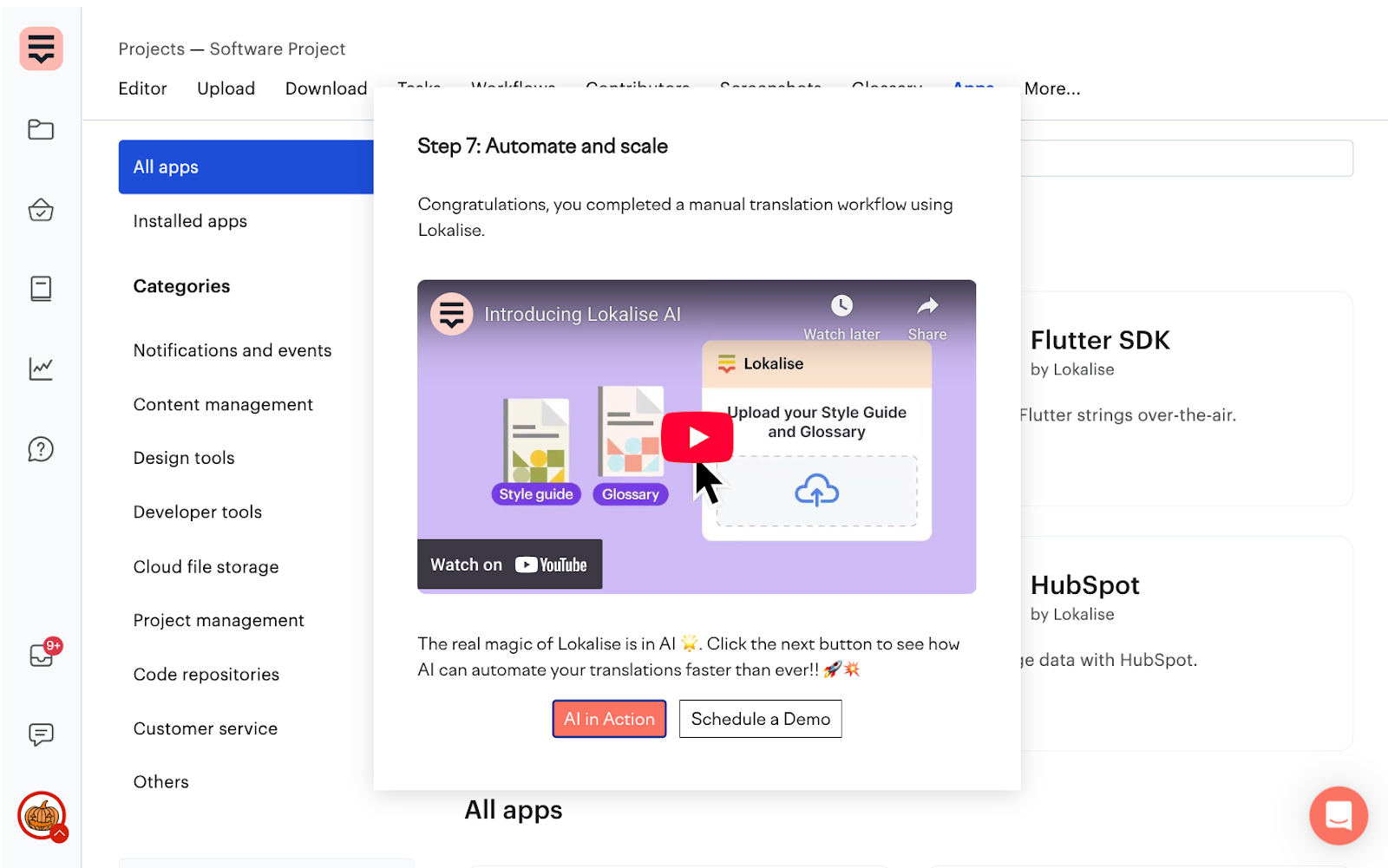Click the AI in Action button

[609, 719]
